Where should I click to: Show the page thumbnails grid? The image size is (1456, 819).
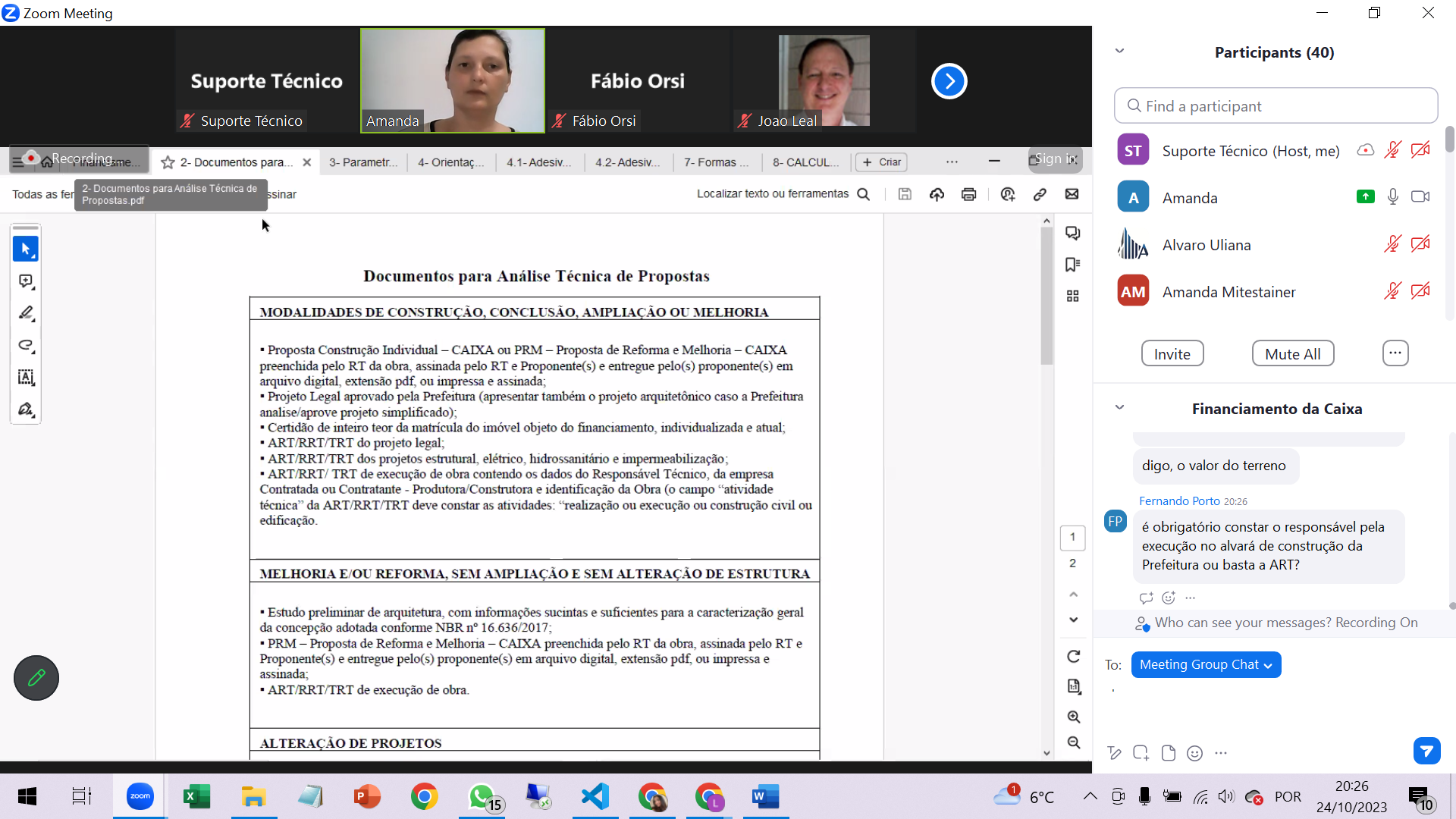tap(1072, 296)
